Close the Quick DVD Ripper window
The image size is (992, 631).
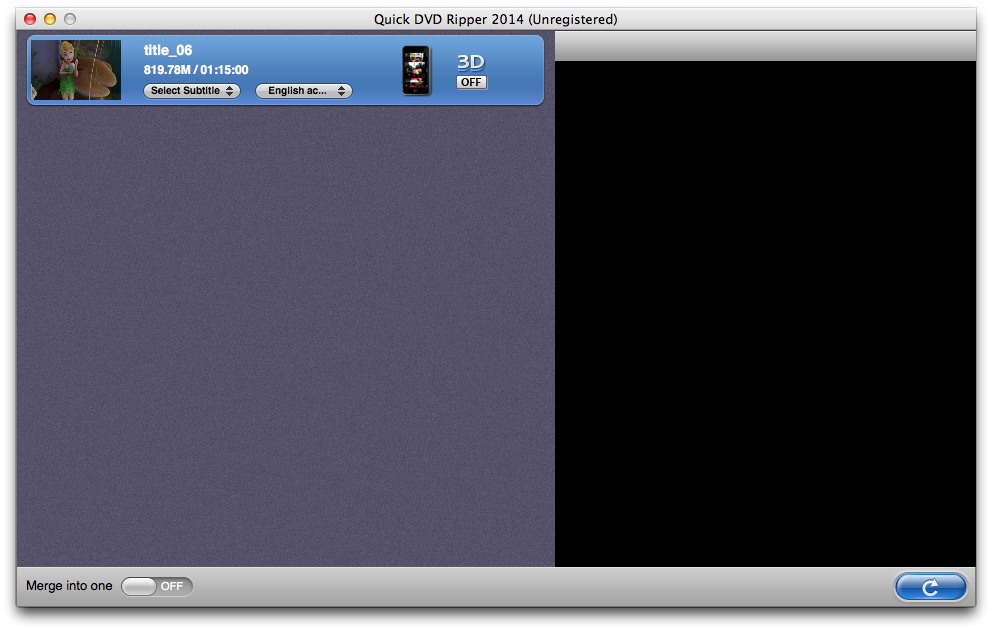pos(30,19)
